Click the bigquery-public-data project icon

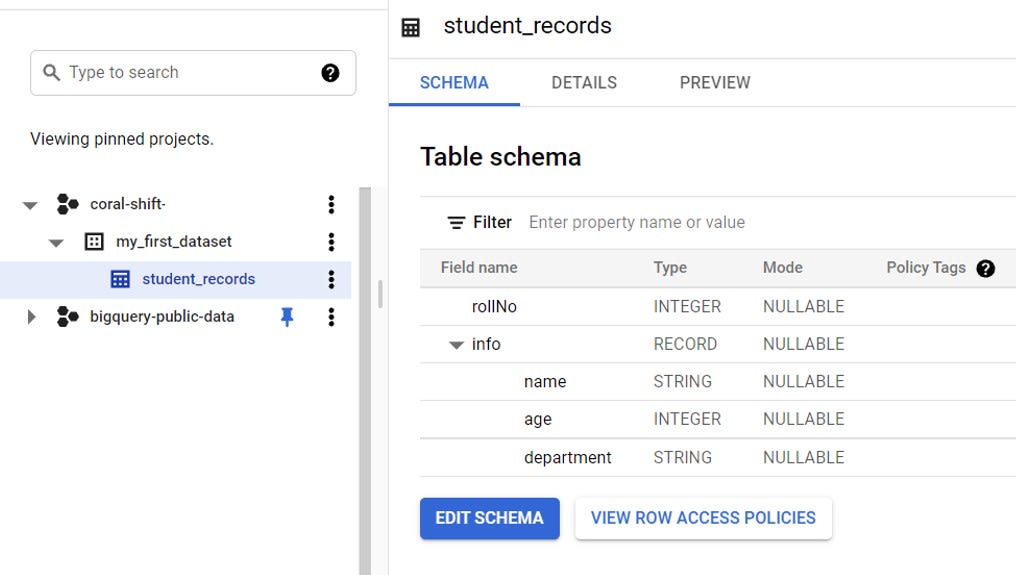tap(67, 316)
